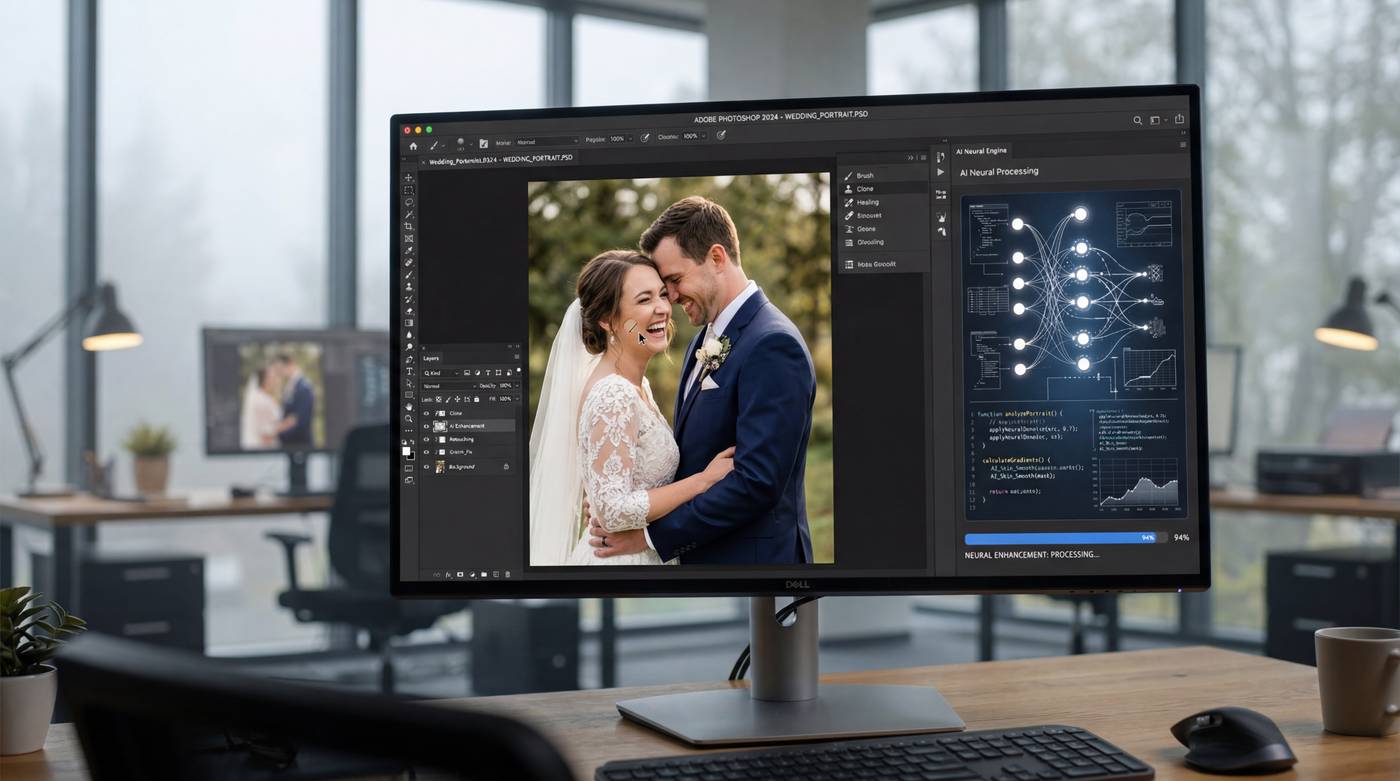This screenshot has height=781, width=1400.
Task: Hide the Clone layer with its eye icon
Action: [x=426, y=413]
